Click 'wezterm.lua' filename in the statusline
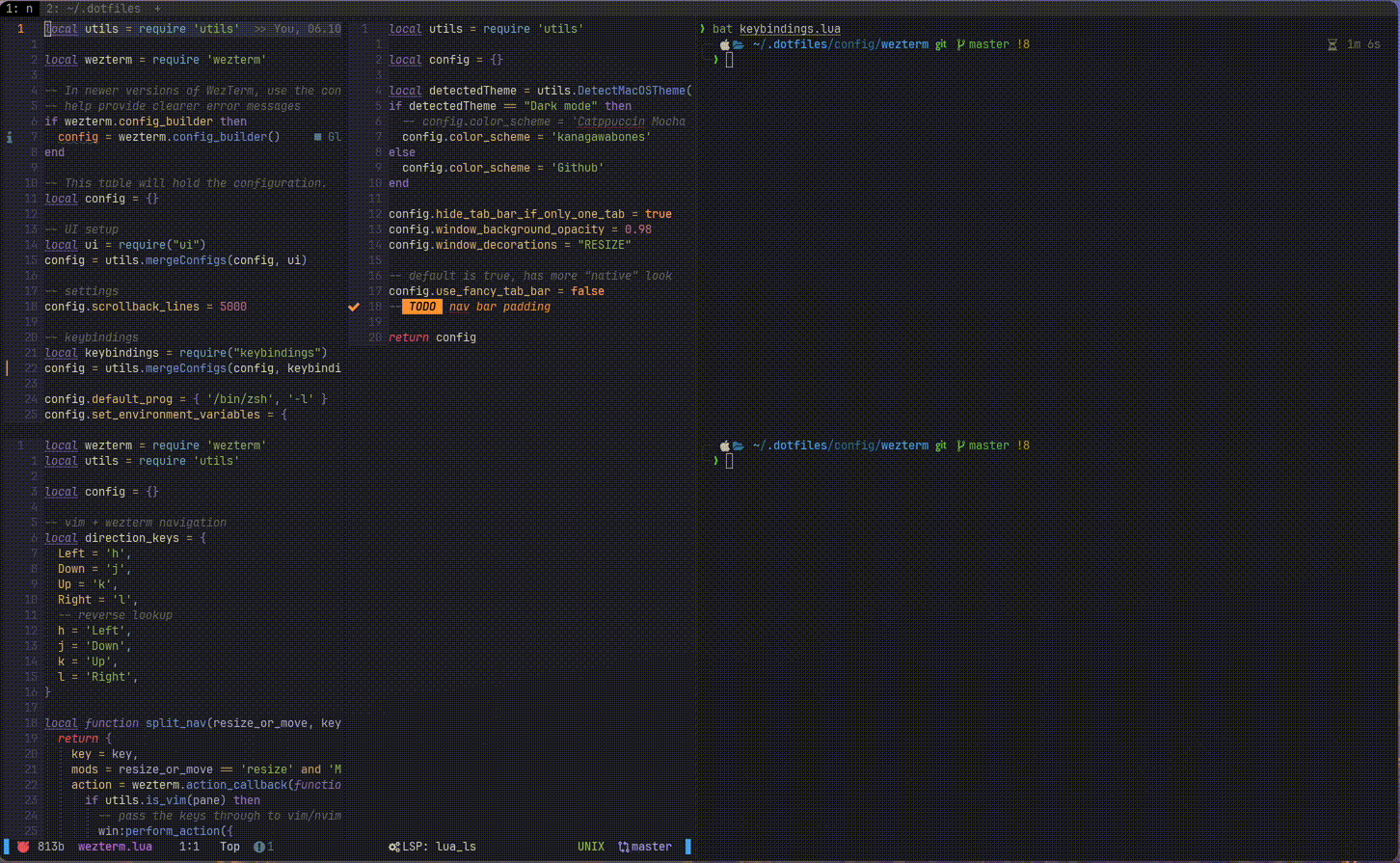This screenshot has height=863, width=1400. click(115, 847)
